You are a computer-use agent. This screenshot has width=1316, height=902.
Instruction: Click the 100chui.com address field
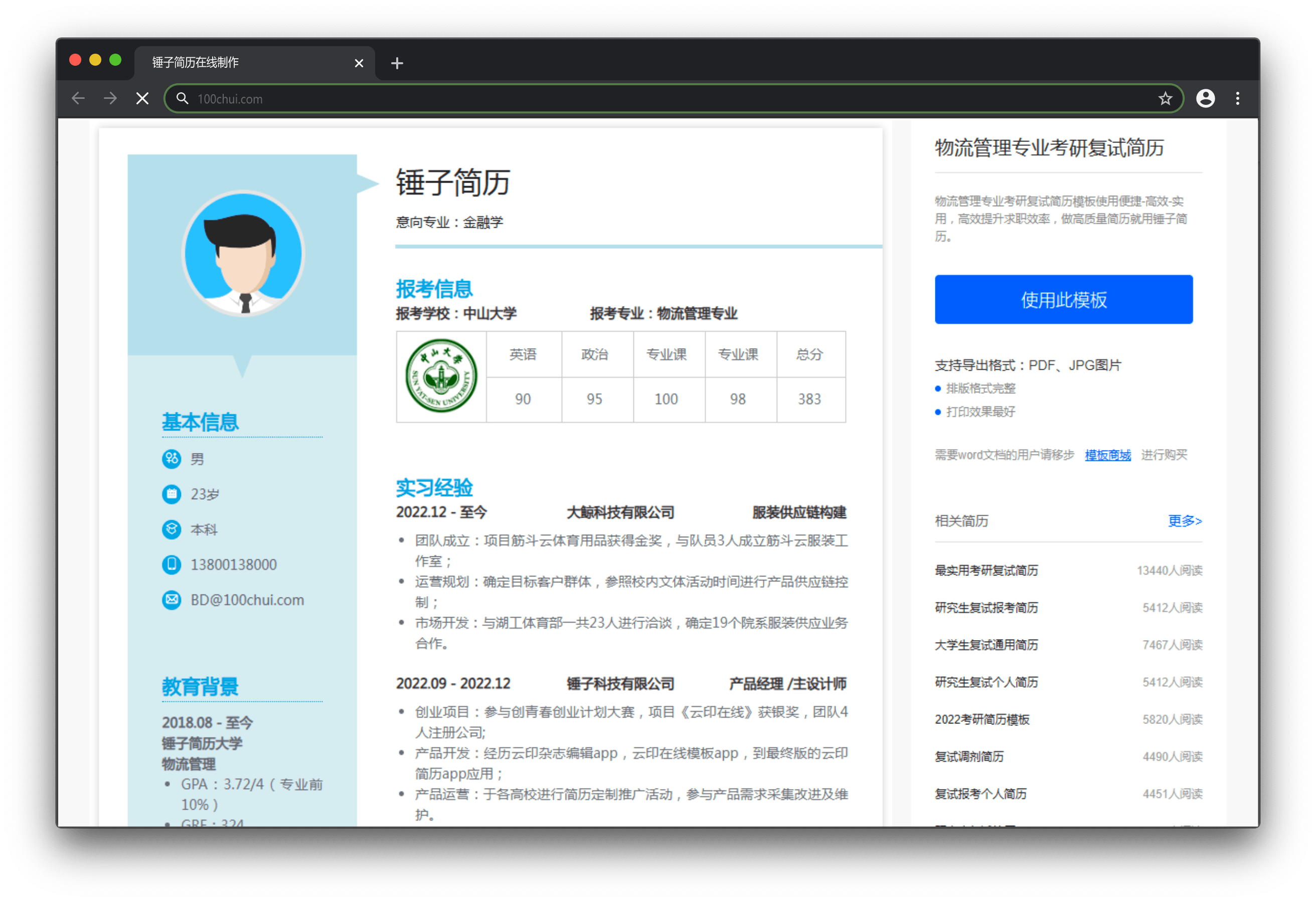674,99
